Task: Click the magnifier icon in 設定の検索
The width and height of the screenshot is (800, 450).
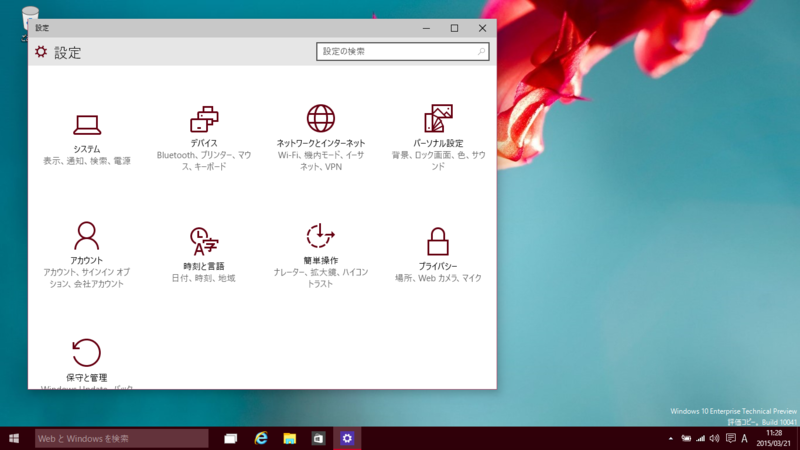Action: click(x=481, y=52)
